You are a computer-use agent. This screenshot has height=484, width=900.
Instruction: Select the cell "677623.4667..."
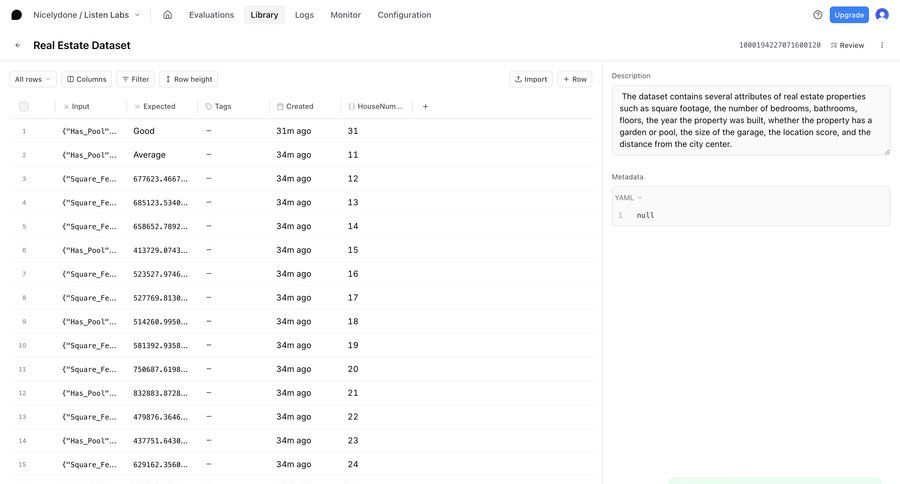pyautogui.click(x=160, y=179)
